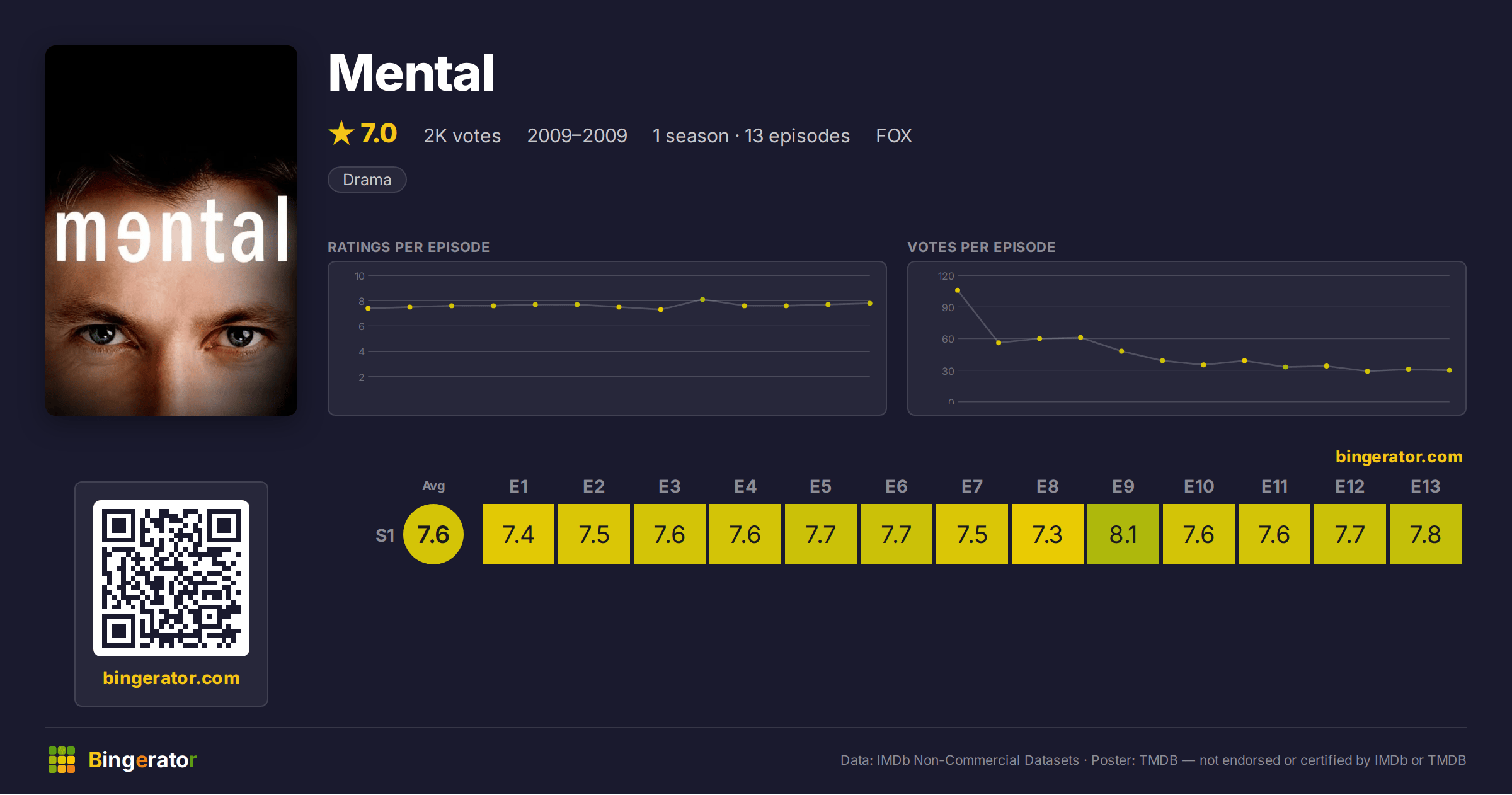
Task: Select episode E13 rated 7.8
Action: [1426, 534]
